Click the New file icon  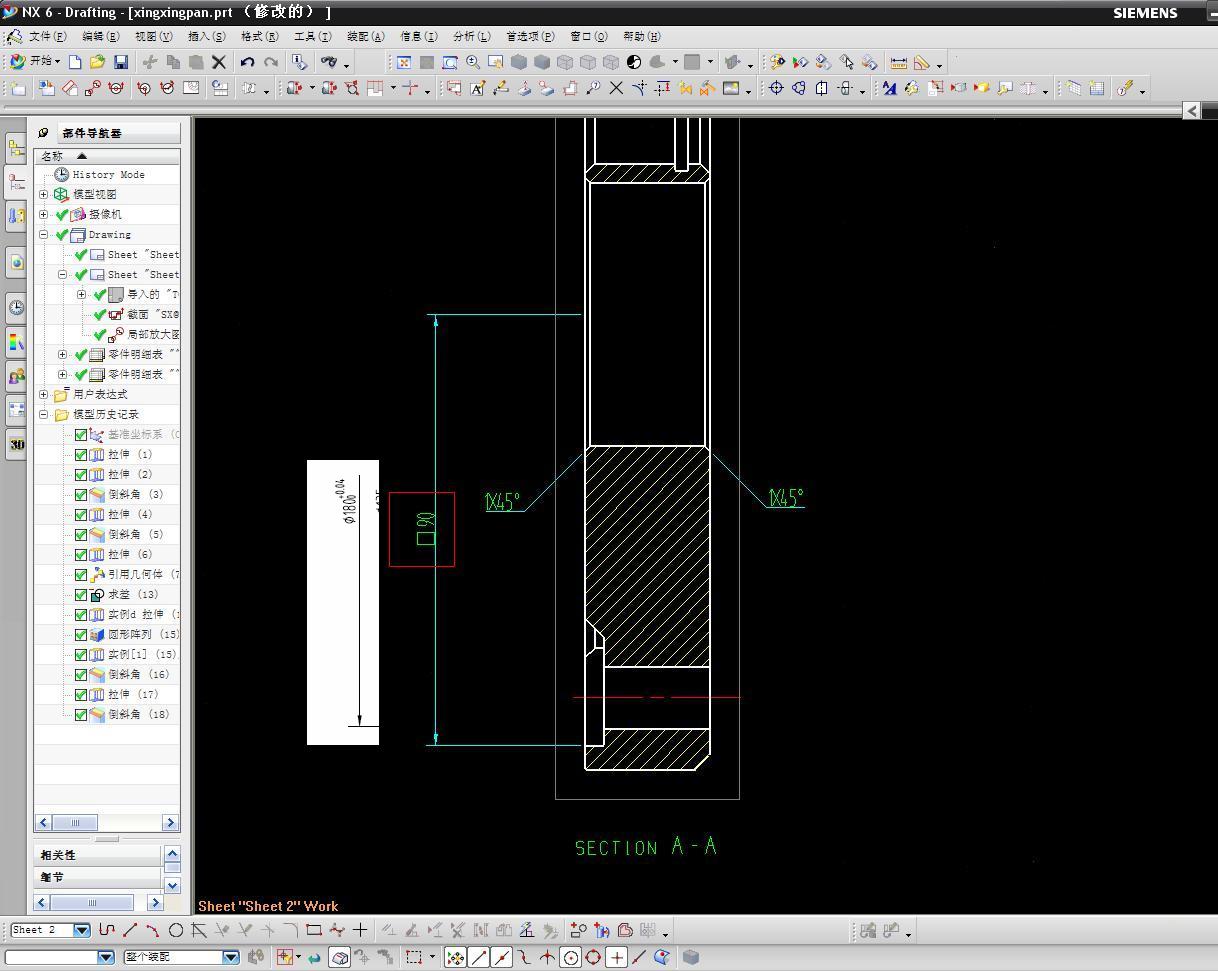[75, 62]
